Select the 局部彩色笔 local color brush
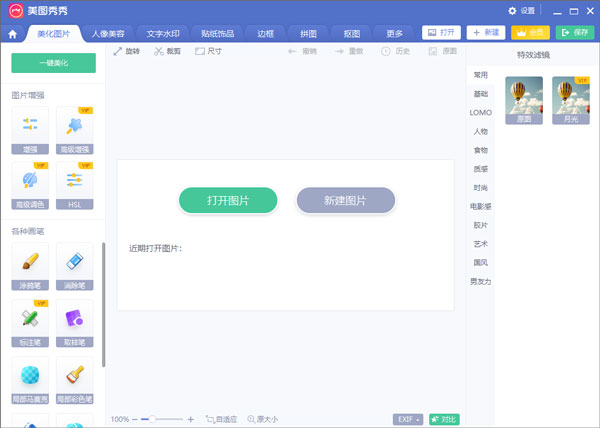The width and height of the screenshot is (600, 428). pyautogui.click(x=75, y=381)
